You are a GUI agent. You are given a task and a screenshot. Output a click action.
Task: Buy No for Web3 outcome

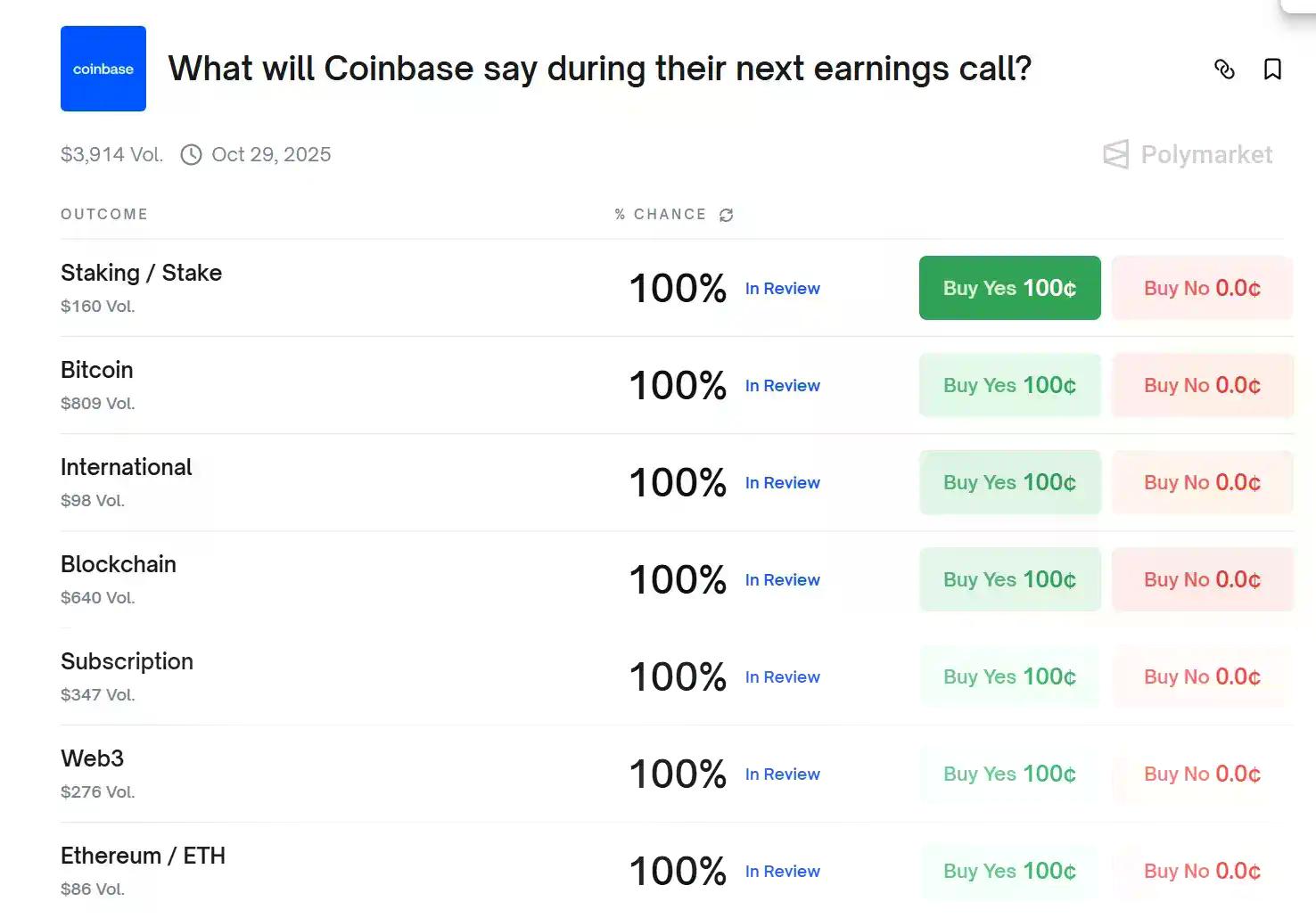click(1201, 774)
